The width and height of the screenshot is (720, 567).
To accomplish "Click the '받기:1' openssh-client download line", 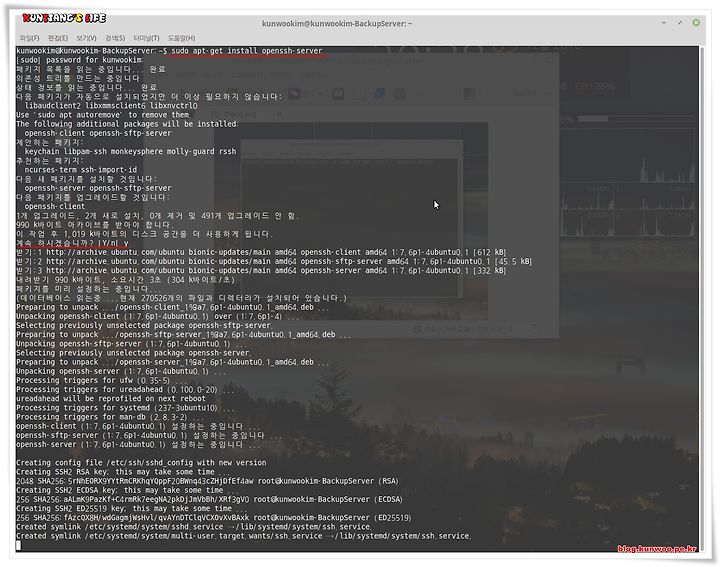I will click(x=261, y=252).
